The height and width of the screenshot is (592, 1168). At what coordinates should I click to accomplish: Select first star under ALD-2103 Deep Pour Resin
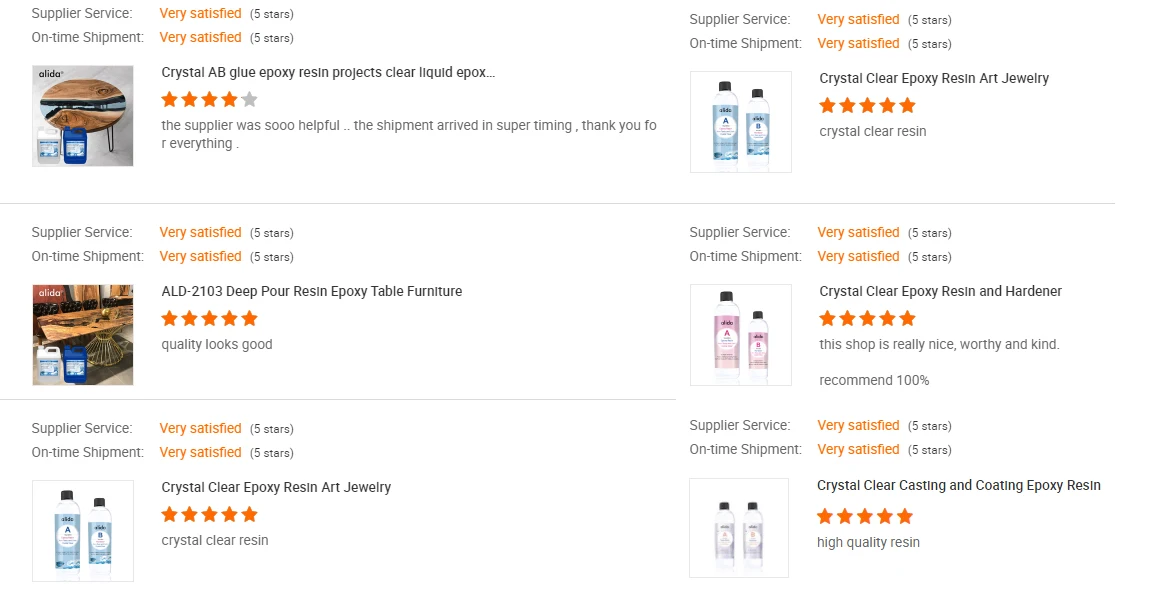pyautogui.click(x=170, y=318)
